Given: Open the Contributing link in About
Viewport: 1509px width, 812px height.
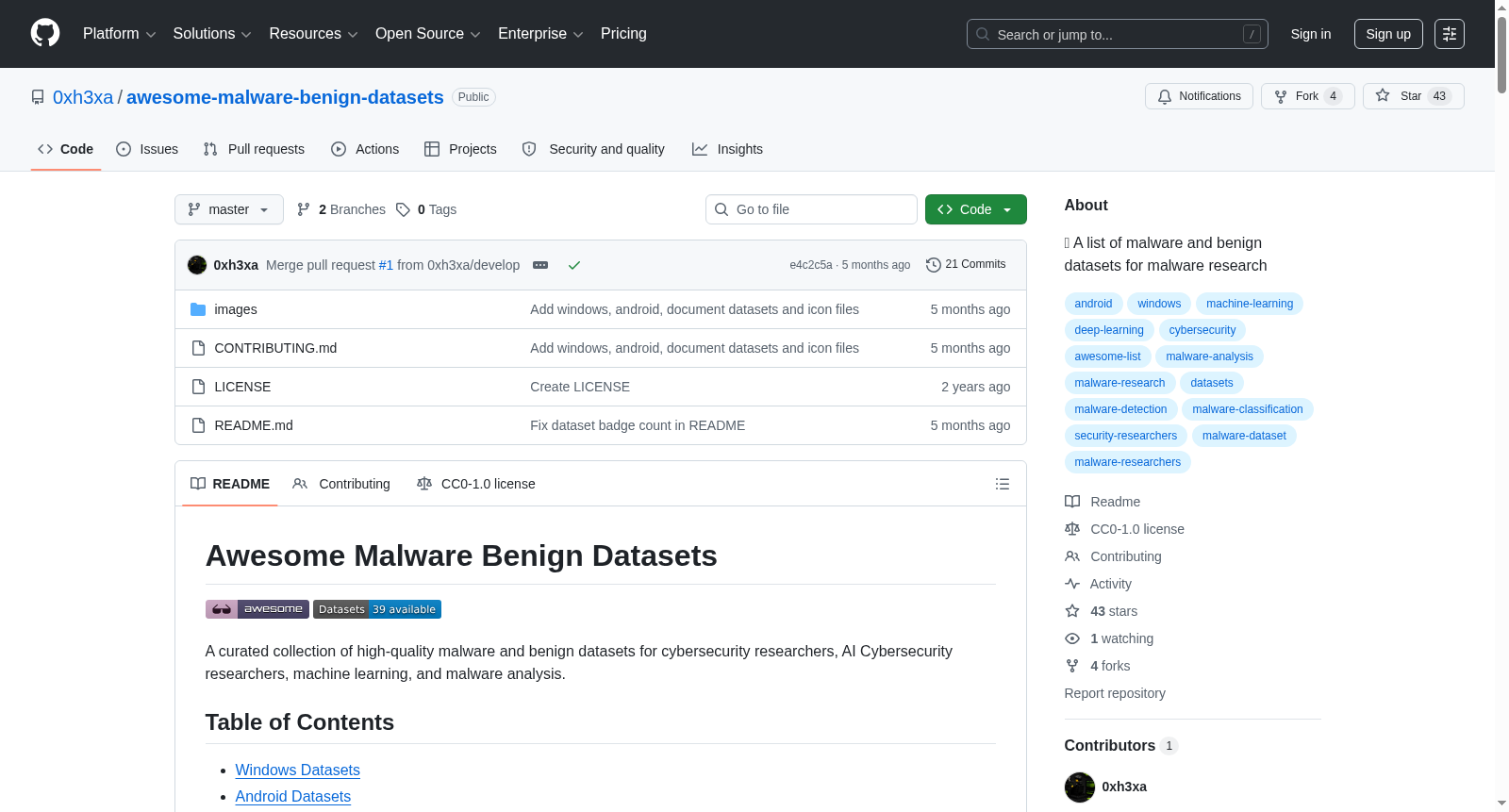Looking at the screenshot, I should pos(1113,556).
